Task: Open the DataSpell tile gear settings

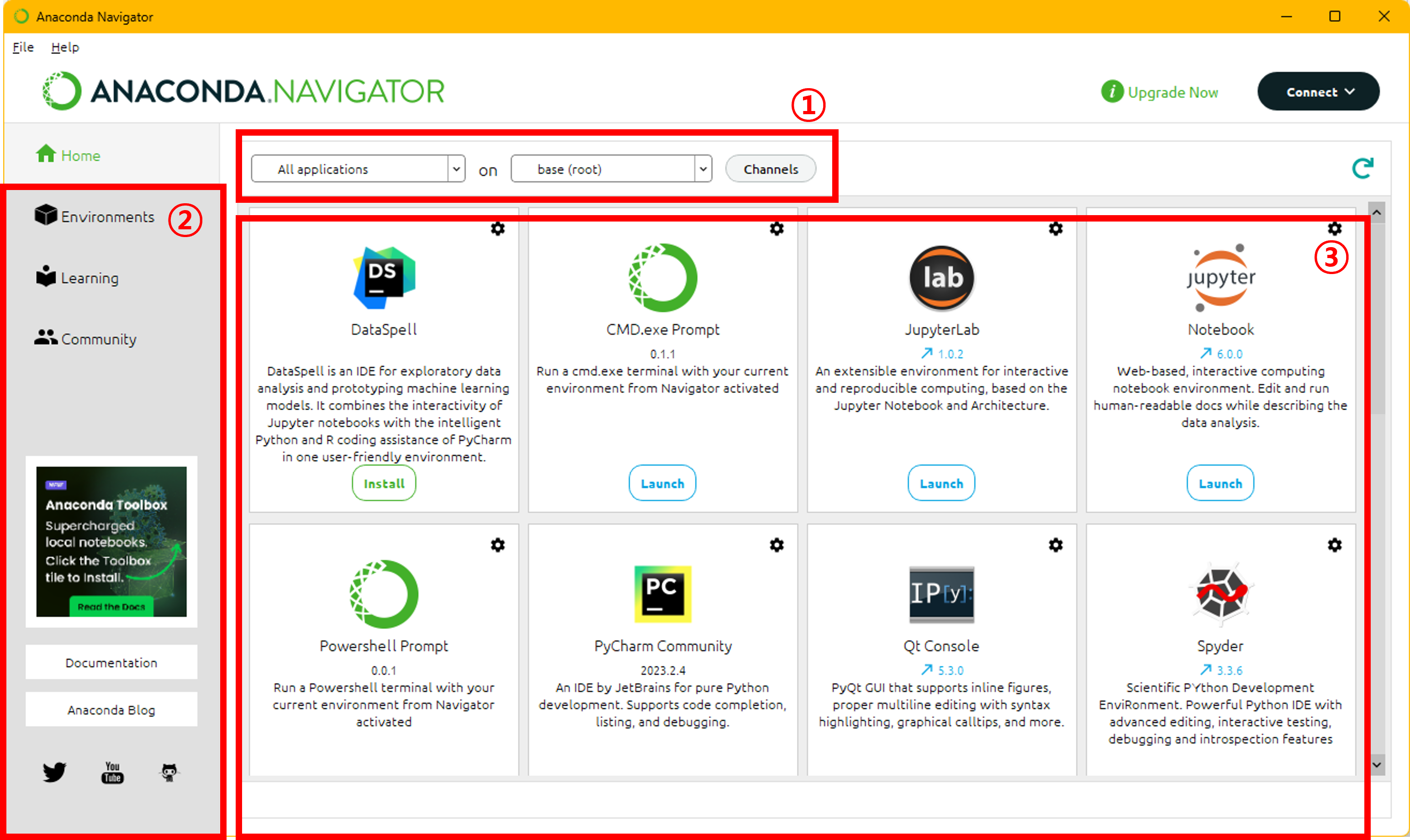Action: point(497,229)
